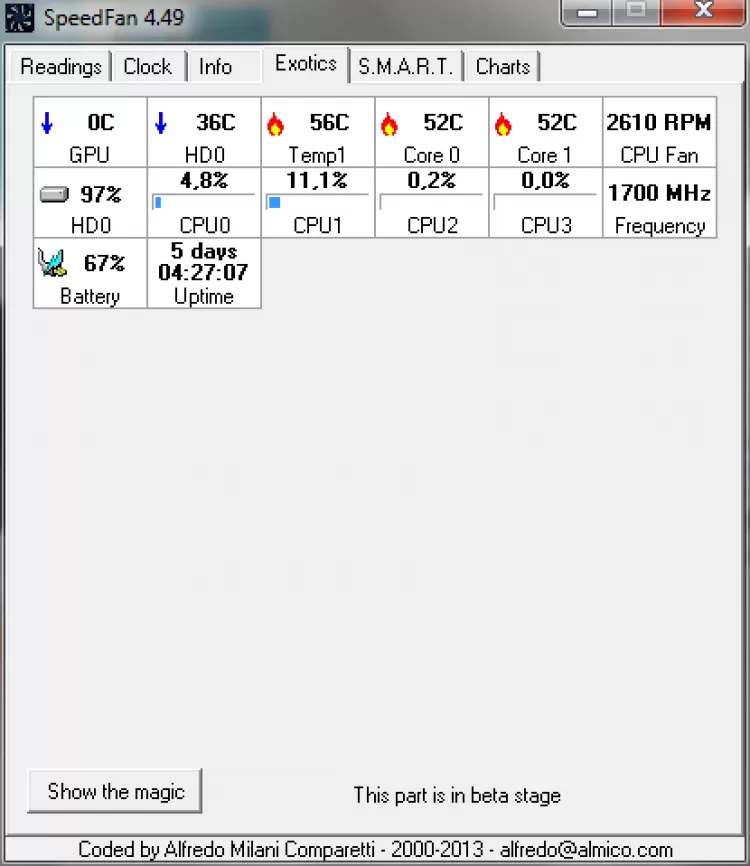
Task: Go to the S.M.A.R.T. tab
Action: pyautogui.click(x=406, y=67)
